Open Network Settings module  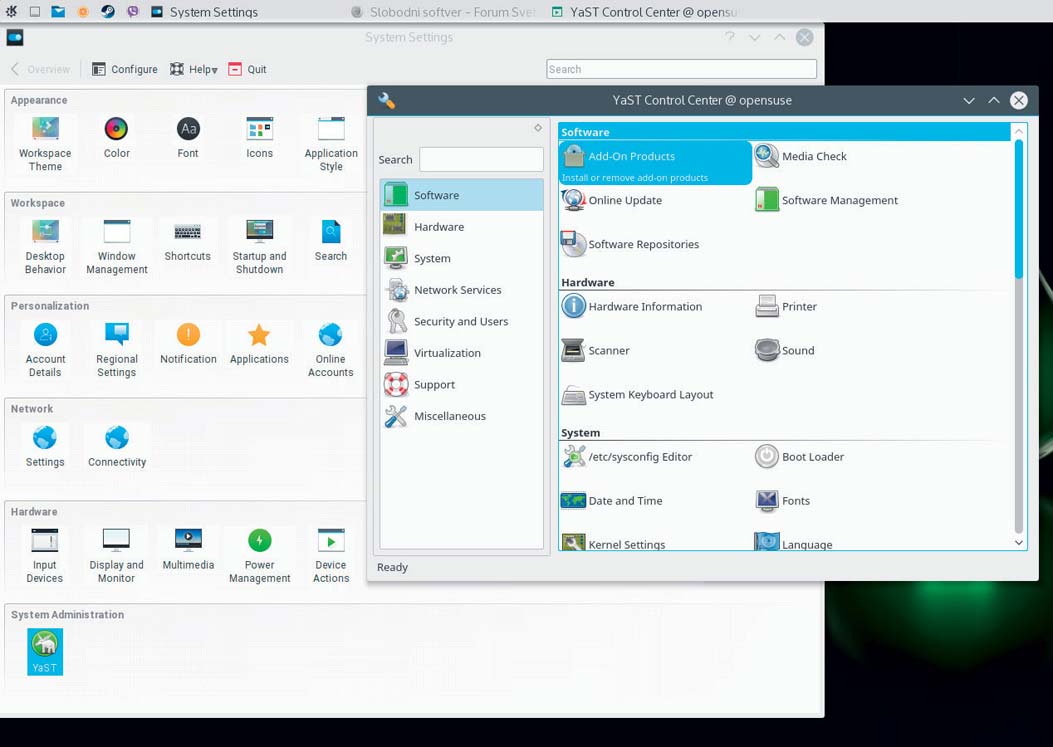tap(45, 447)
